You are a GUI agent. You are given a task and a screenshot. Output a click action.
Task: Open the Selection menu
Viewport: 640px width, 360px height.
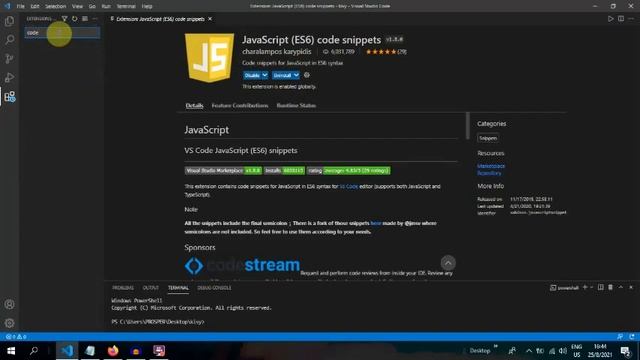(x=56, y=6)
